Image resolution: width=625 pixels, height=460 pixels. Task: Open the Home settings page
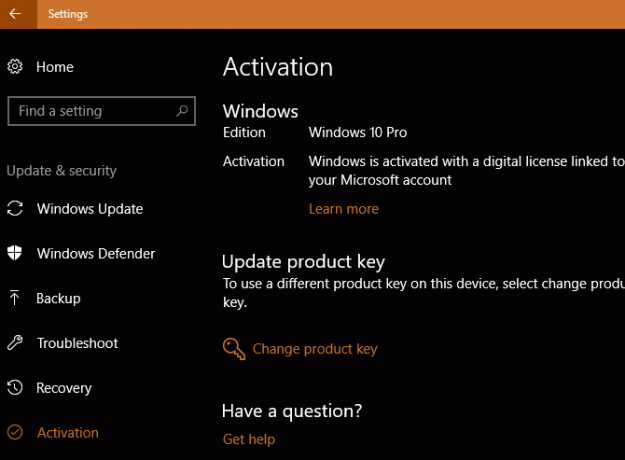coord(55,67)
